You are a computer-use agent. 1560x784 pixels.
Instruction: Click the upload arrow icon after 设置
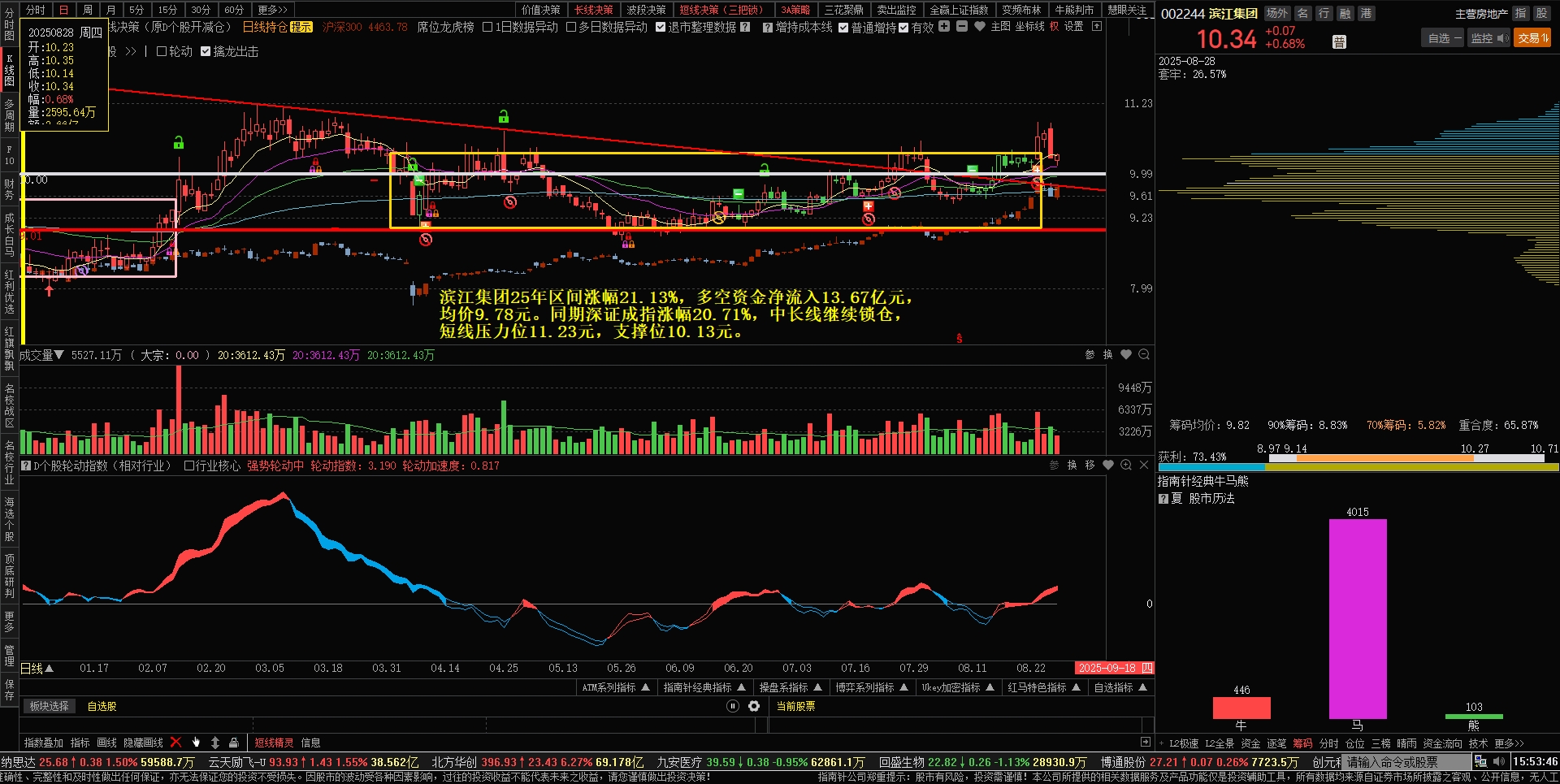[1097, 26]
